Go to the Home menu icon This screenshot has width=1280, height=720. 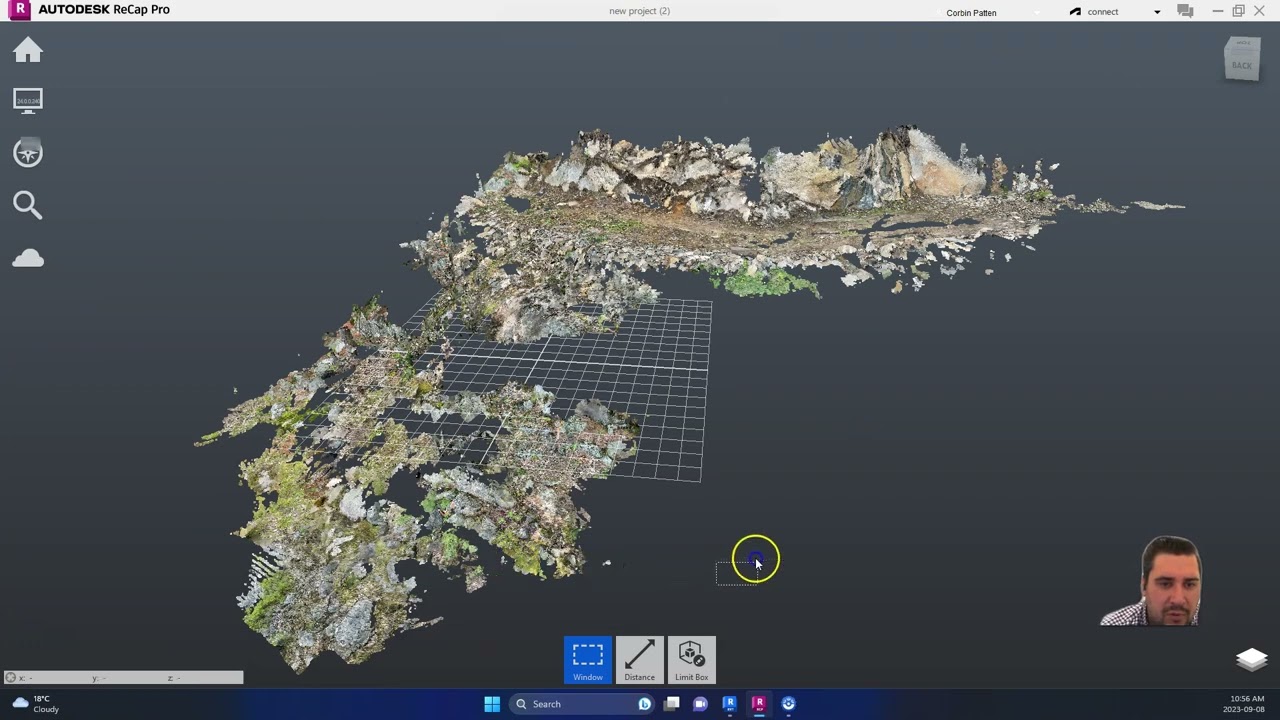click(28, 50)
